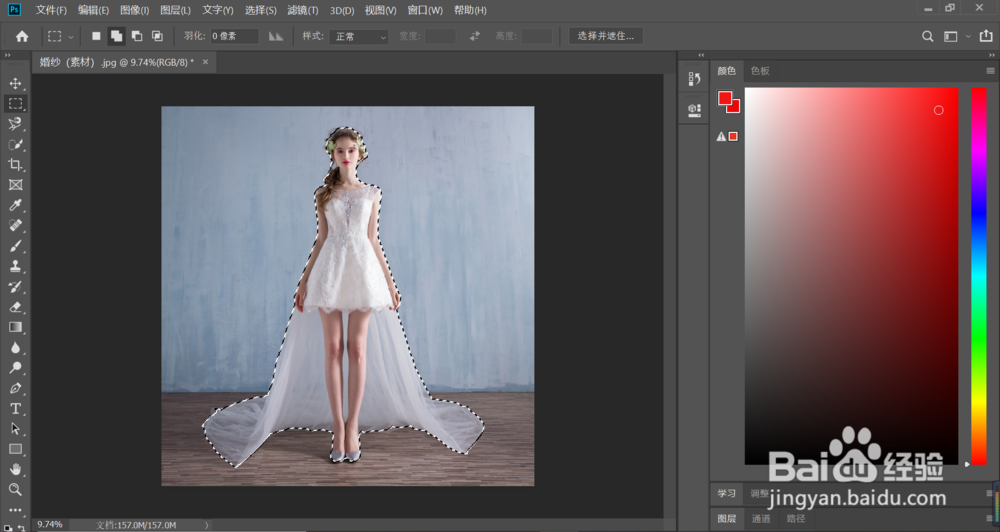
Task: Select the Eraser tool
Action: (x=16, y=307)
